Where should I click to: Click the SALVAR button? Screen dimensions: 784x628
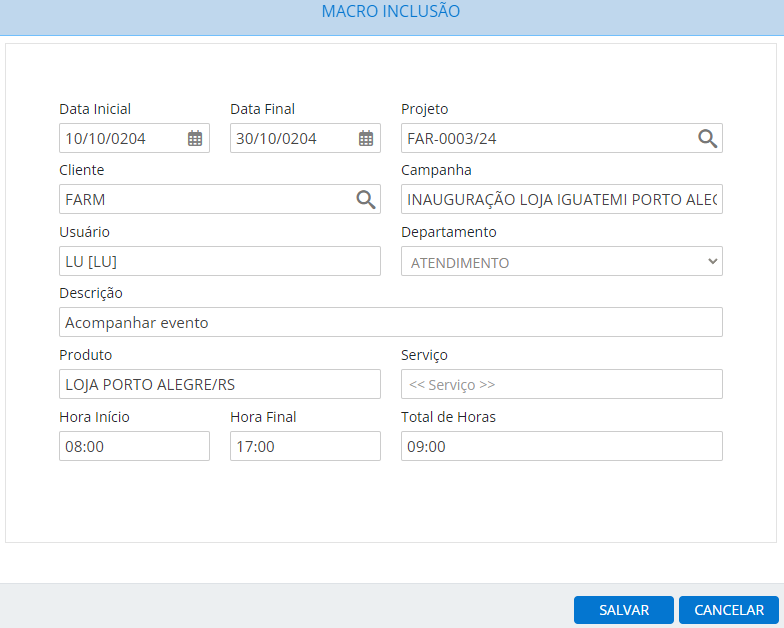pos(624,610)
